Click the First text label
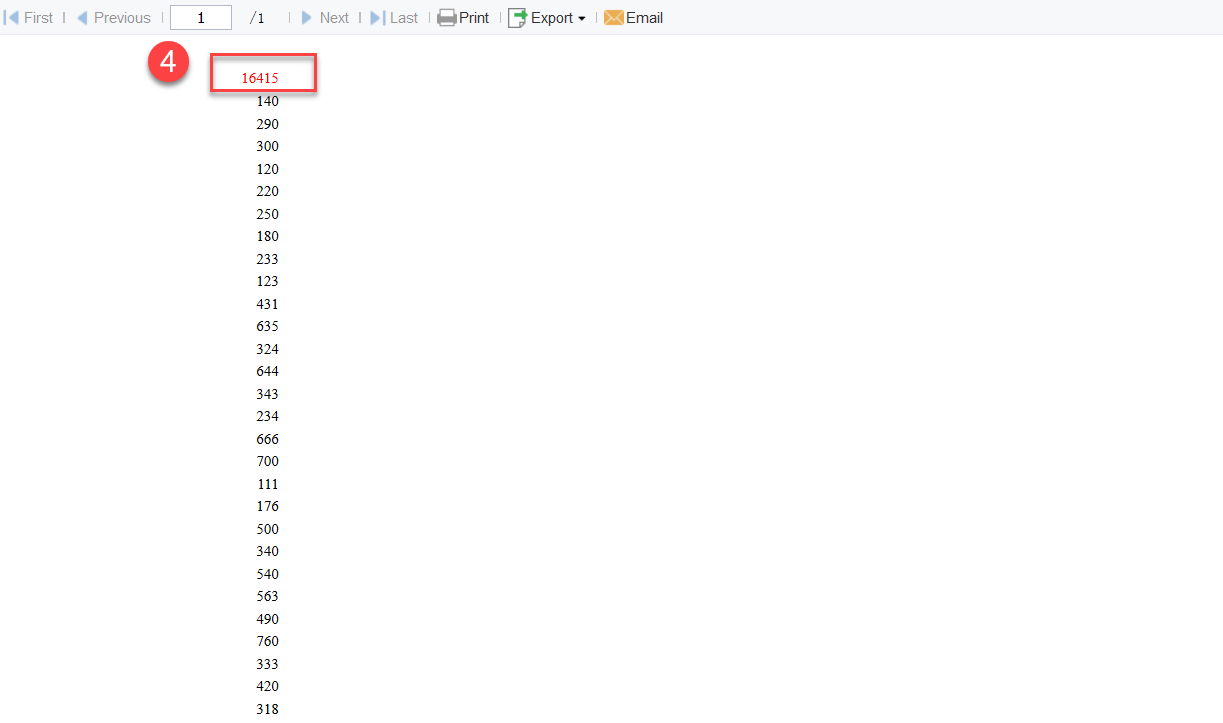Screen dimensions: 1223x723 [x=38, y=17]
